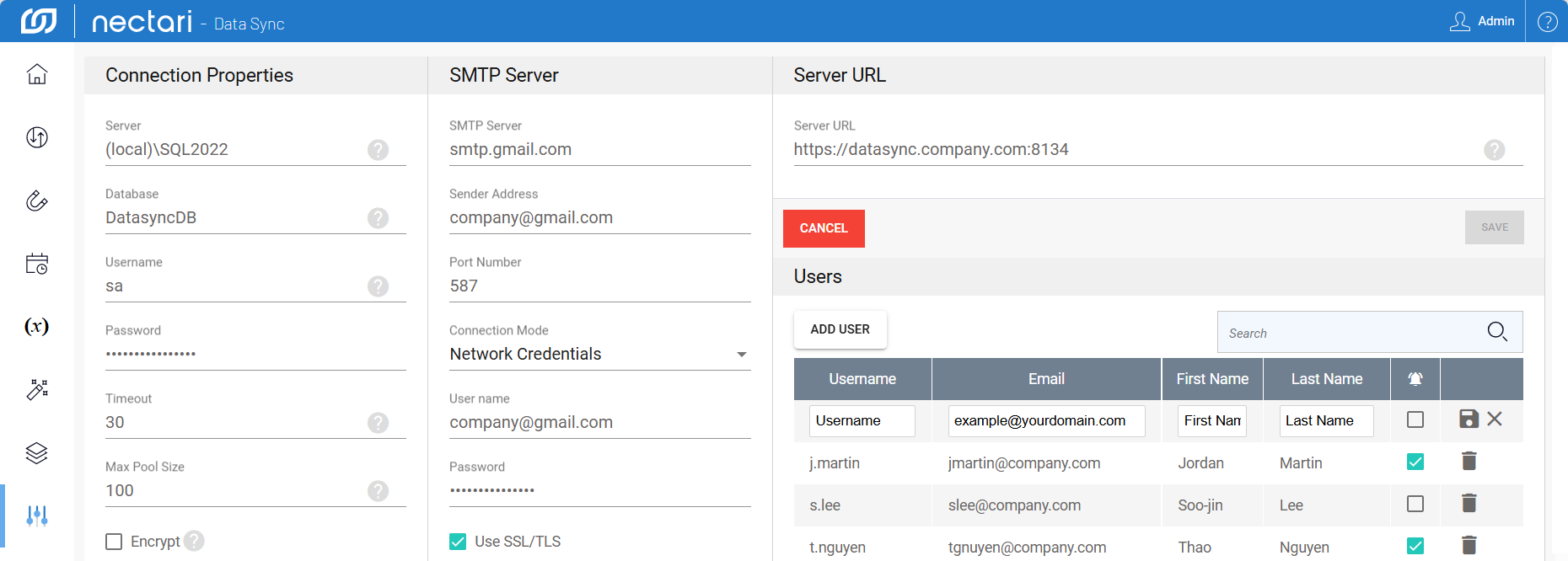
Task: Click the search magnifier in Users
Action: [x=1497, y=332]
